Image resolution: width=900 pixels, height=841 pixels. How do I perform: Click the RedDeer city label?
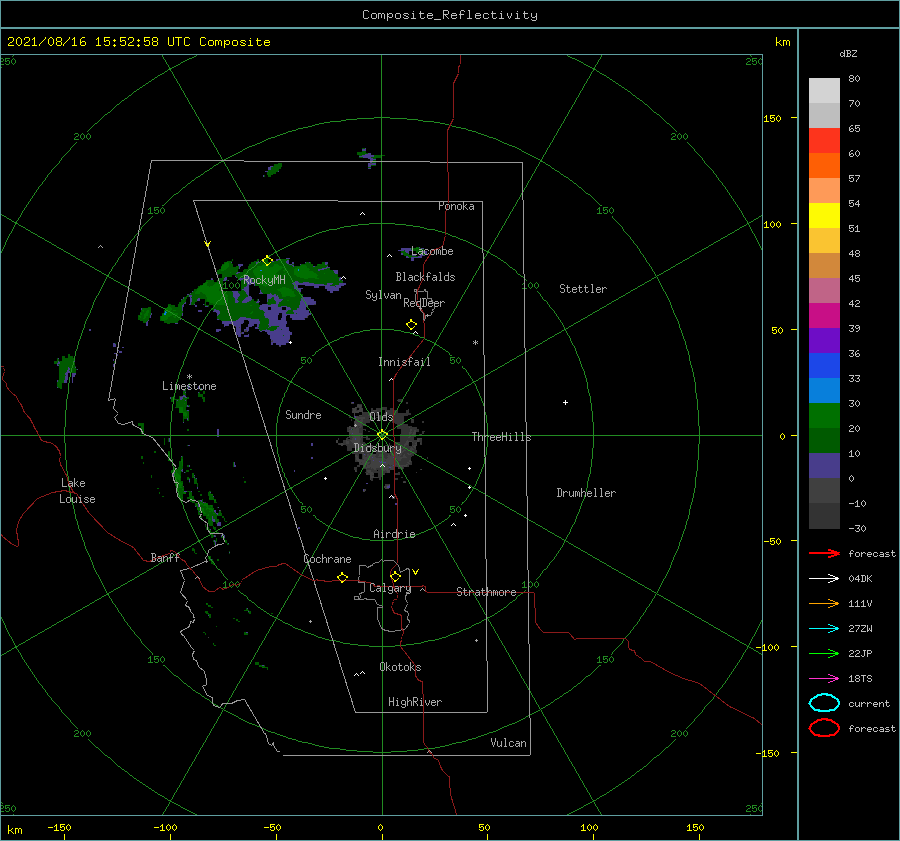[424, 303]
